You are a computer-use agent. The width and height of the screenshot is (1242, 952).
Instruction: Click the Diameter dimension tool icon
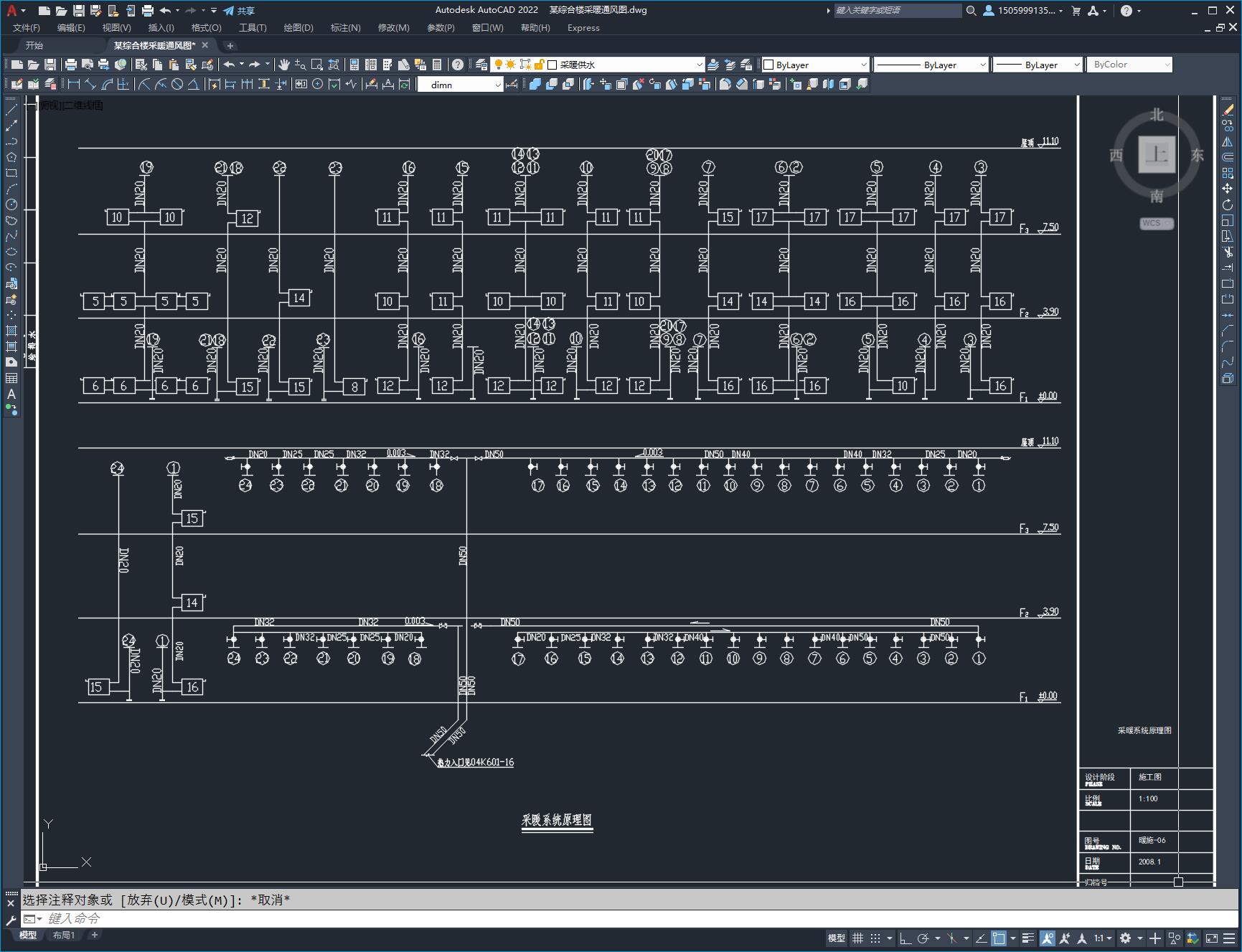[177, 85]
